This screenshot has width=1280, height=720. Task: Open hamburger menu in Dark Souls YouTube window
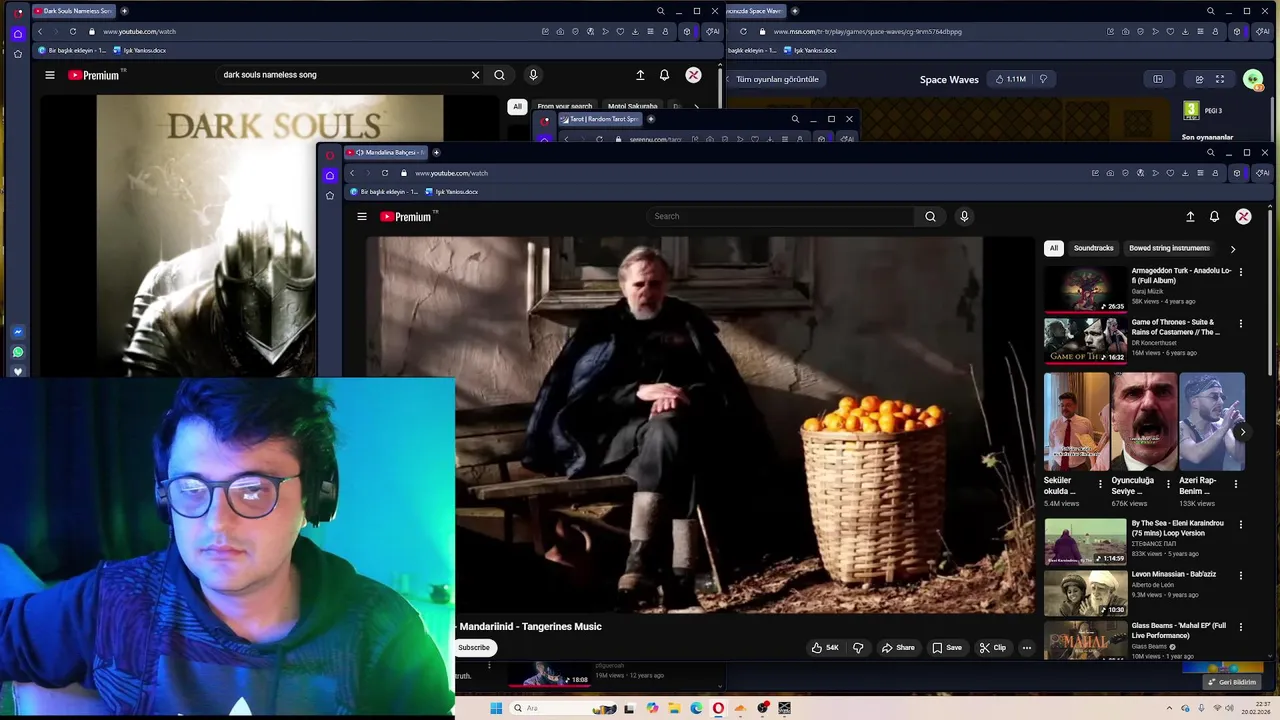coord(50,75)
